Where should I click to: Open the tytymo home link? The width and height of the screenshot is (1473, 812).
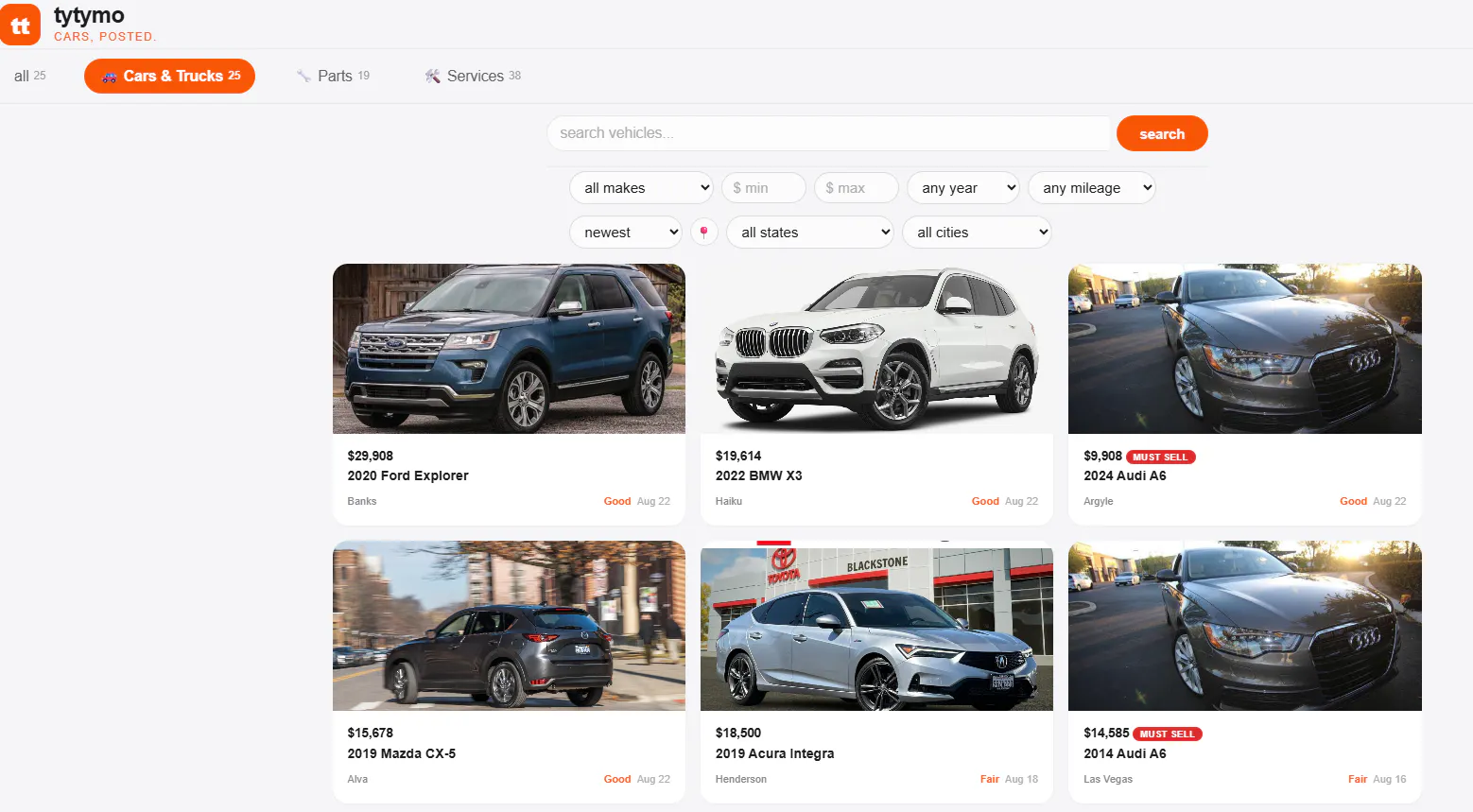click(x=89, y=15)
